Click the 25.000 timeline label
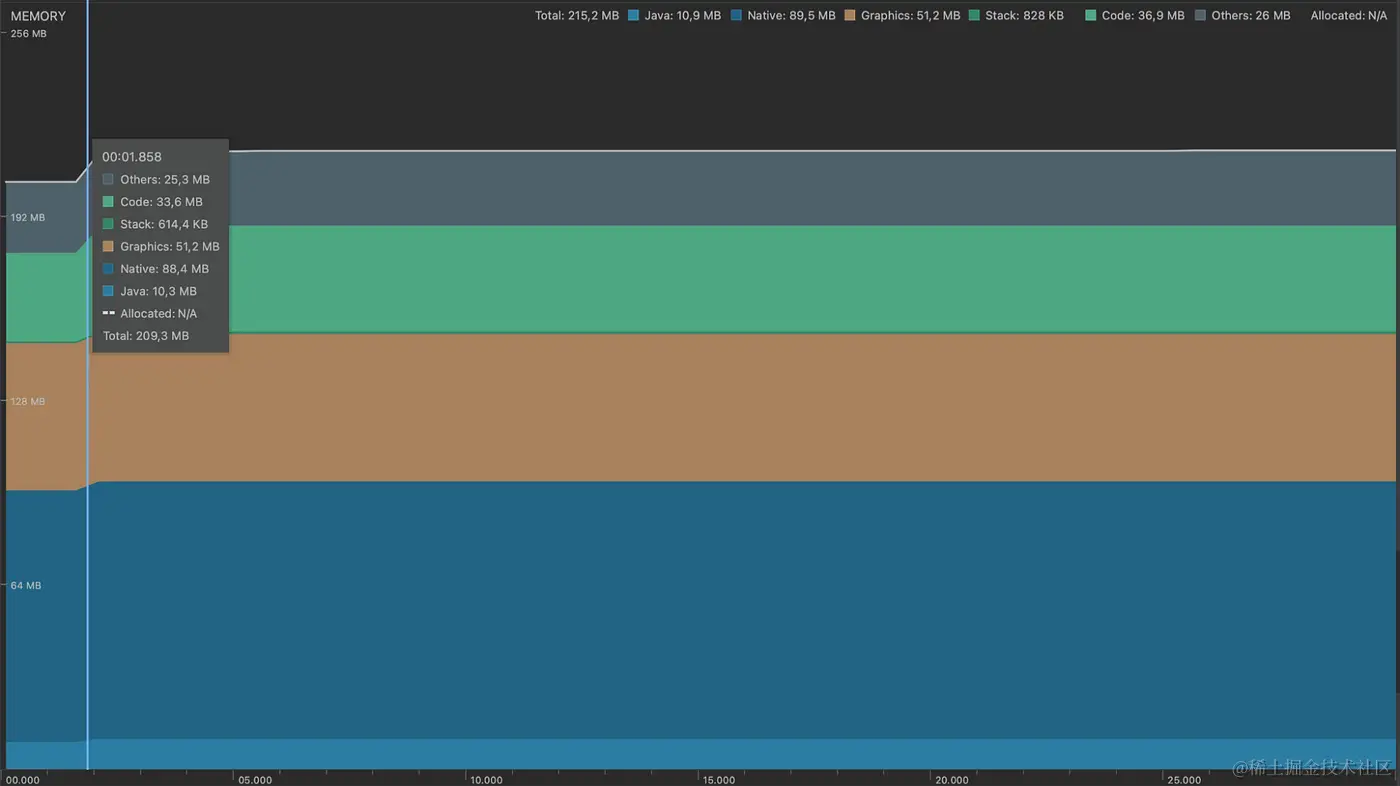1400x786 pixels. click(1184, 780)
